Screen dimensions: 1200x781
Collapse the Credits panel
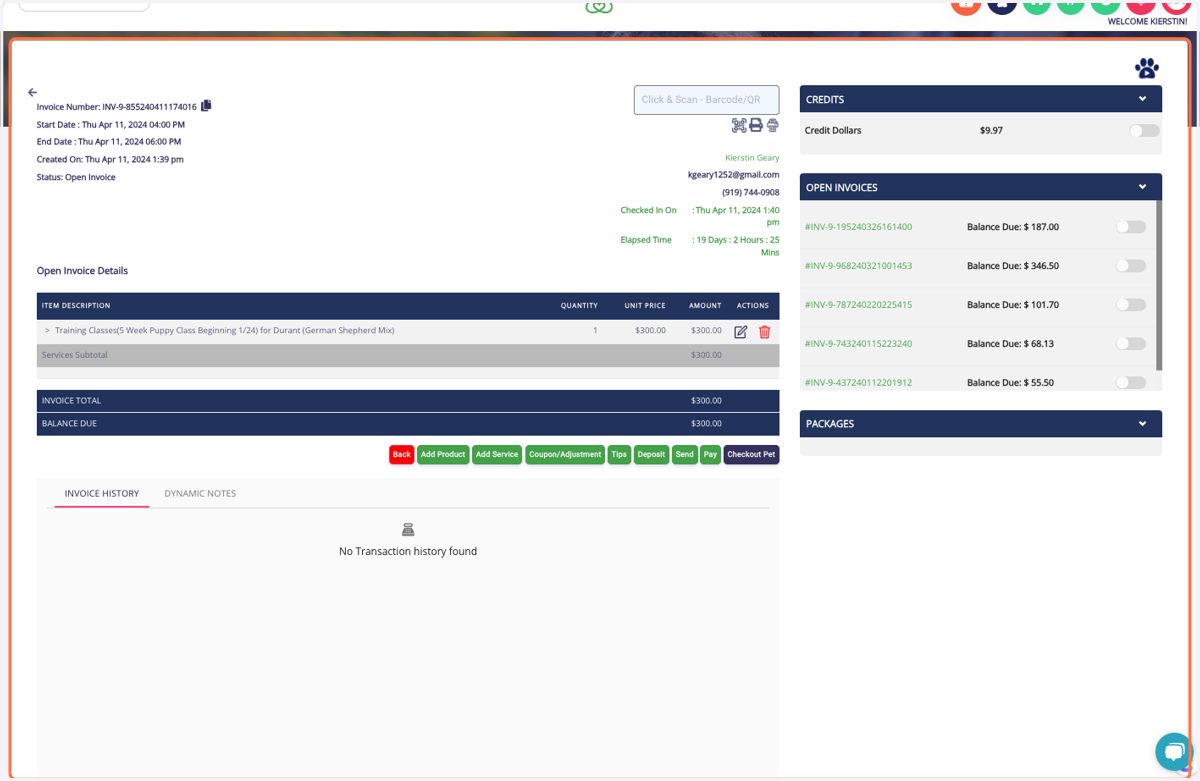click(1142, 99)
